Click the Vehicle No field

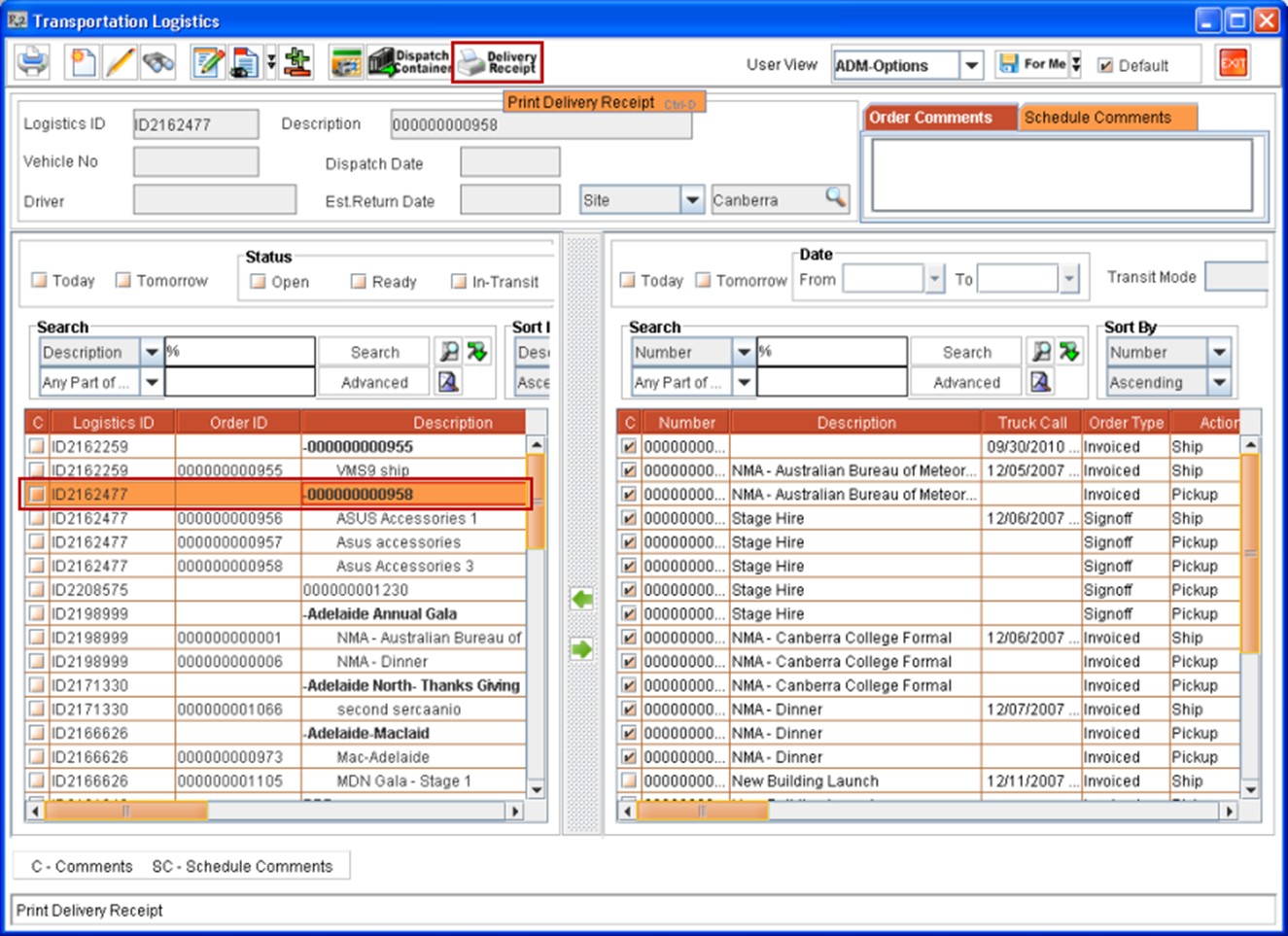point(195,161)
